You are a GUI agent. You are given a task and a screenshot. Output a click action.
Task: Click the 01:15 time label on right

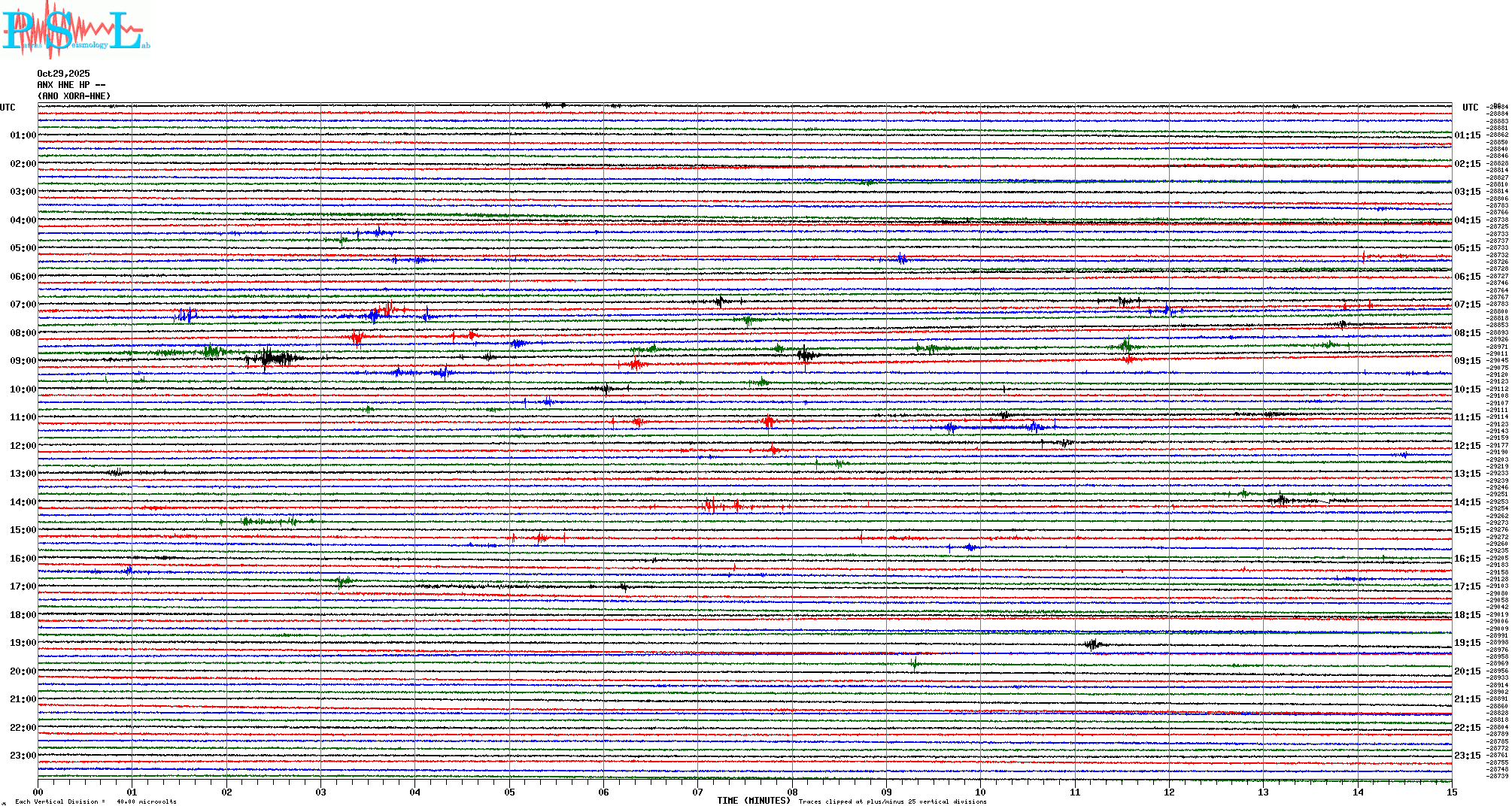(x=1467, y=135)
